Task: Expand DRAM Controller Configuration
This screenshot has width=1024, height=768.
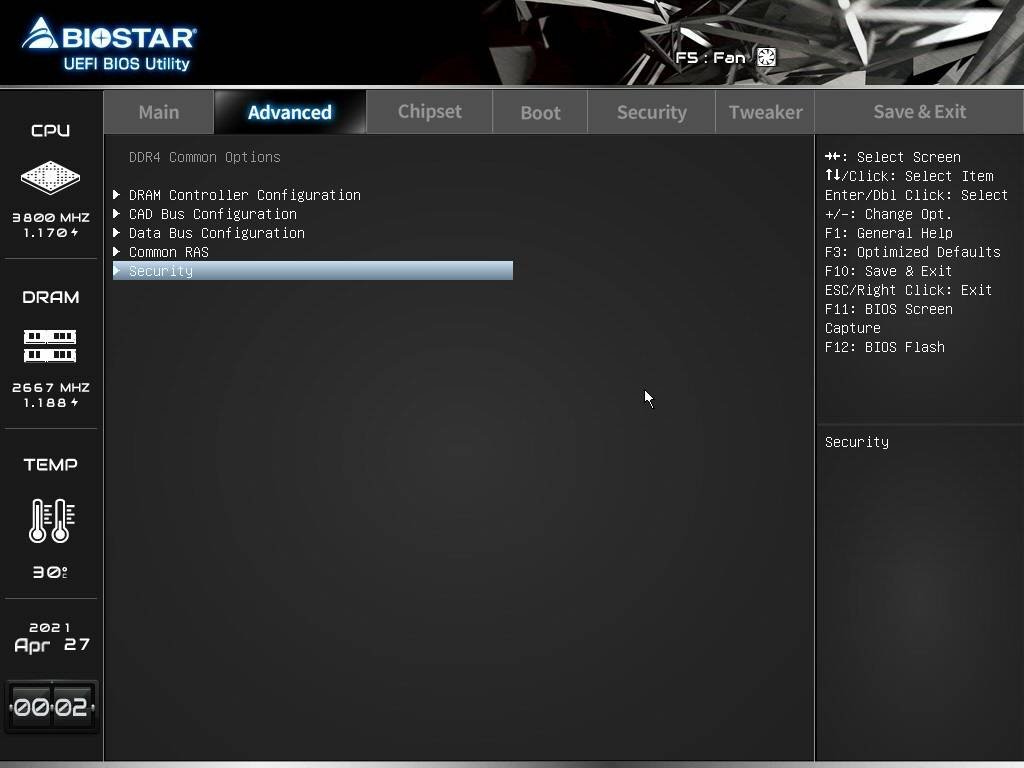Action: (244, 194)
